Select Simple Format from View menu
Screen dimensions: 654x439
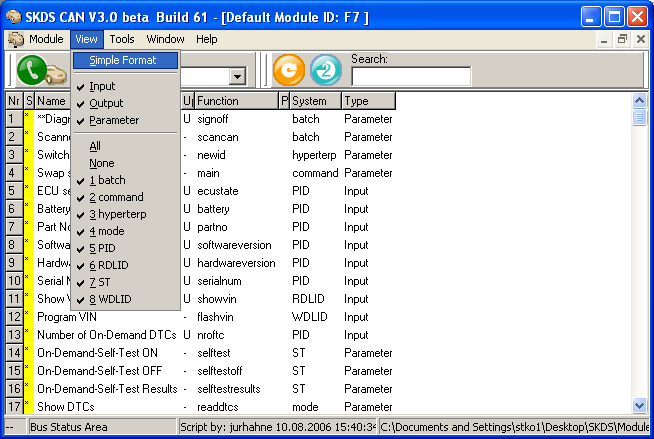(x=122, y=60)
